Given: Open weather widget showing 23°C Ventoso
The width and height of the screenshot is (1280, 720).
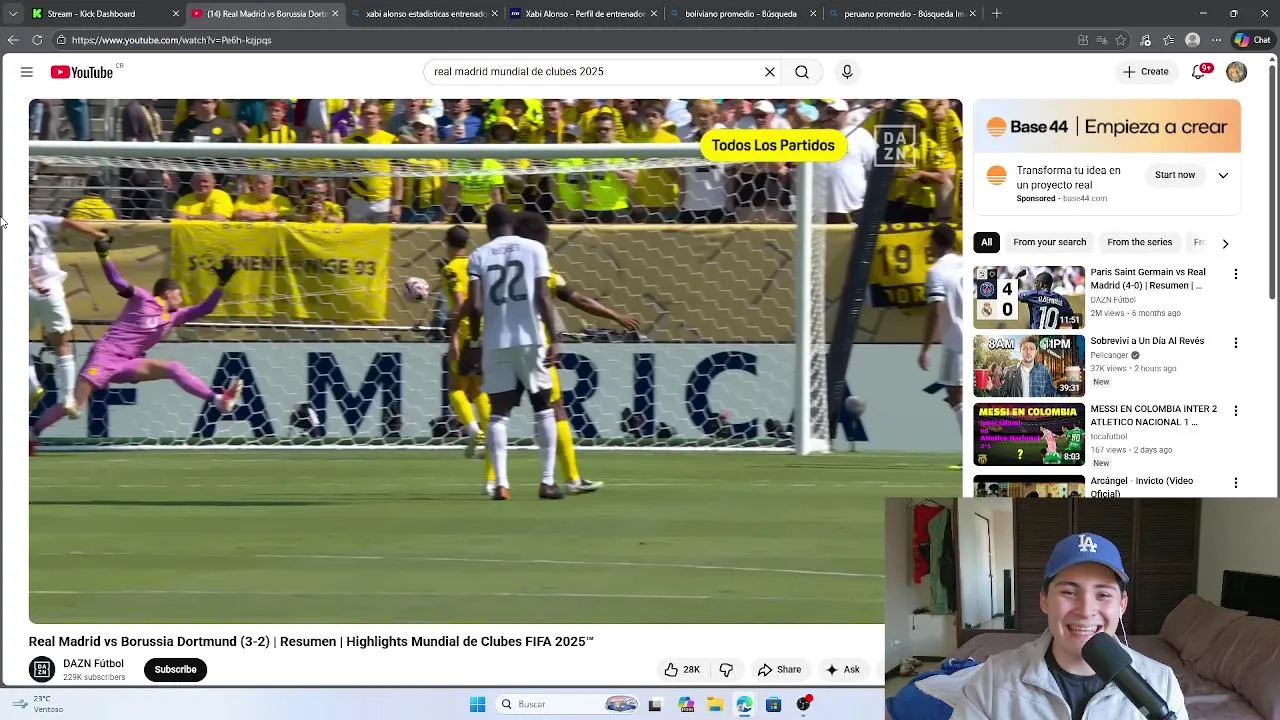Looking at the screenshot, I should coord(40,704).
